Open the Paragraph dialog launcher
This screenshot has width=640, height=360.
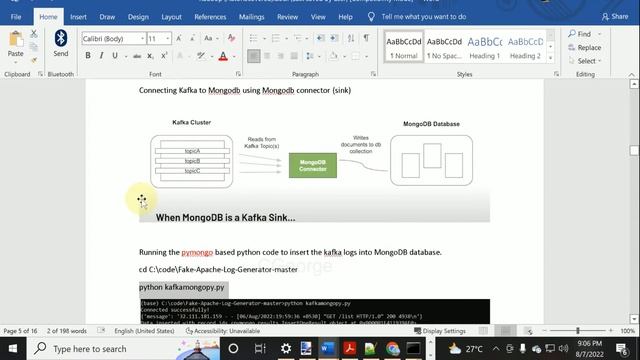click(373, 74)
